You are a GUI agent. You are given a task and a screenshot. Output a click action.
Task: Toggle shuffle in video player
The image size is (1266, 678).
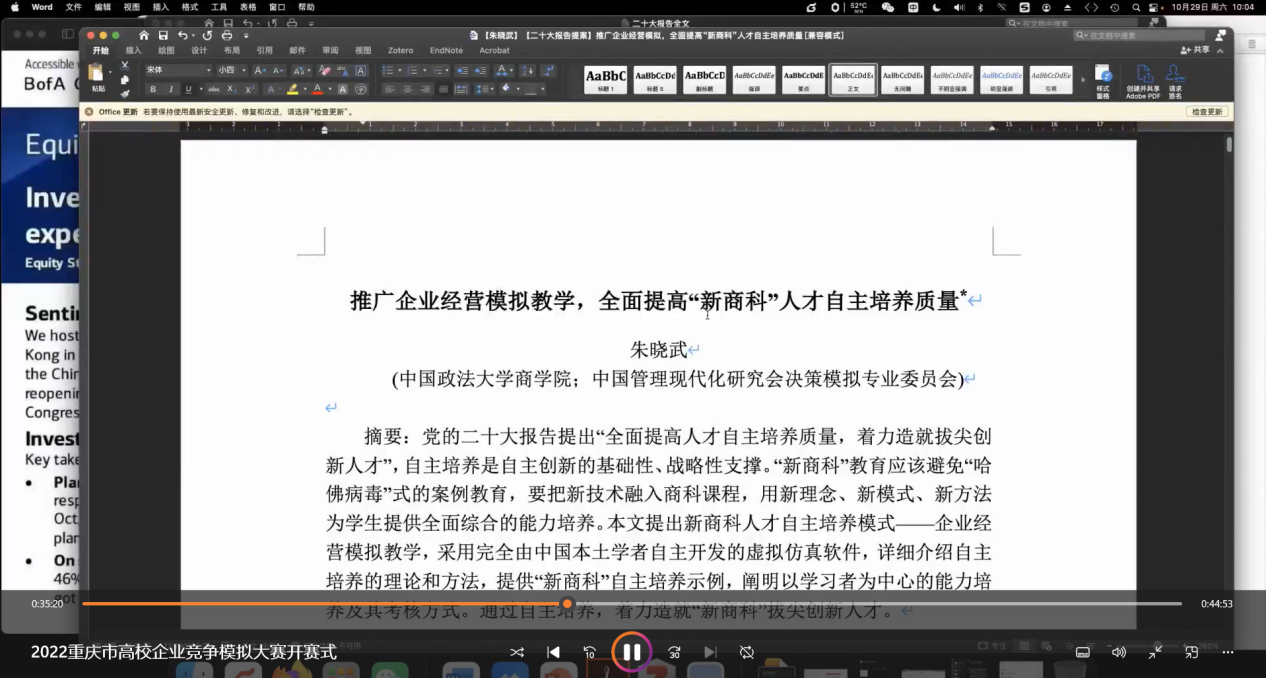[517, 652]
